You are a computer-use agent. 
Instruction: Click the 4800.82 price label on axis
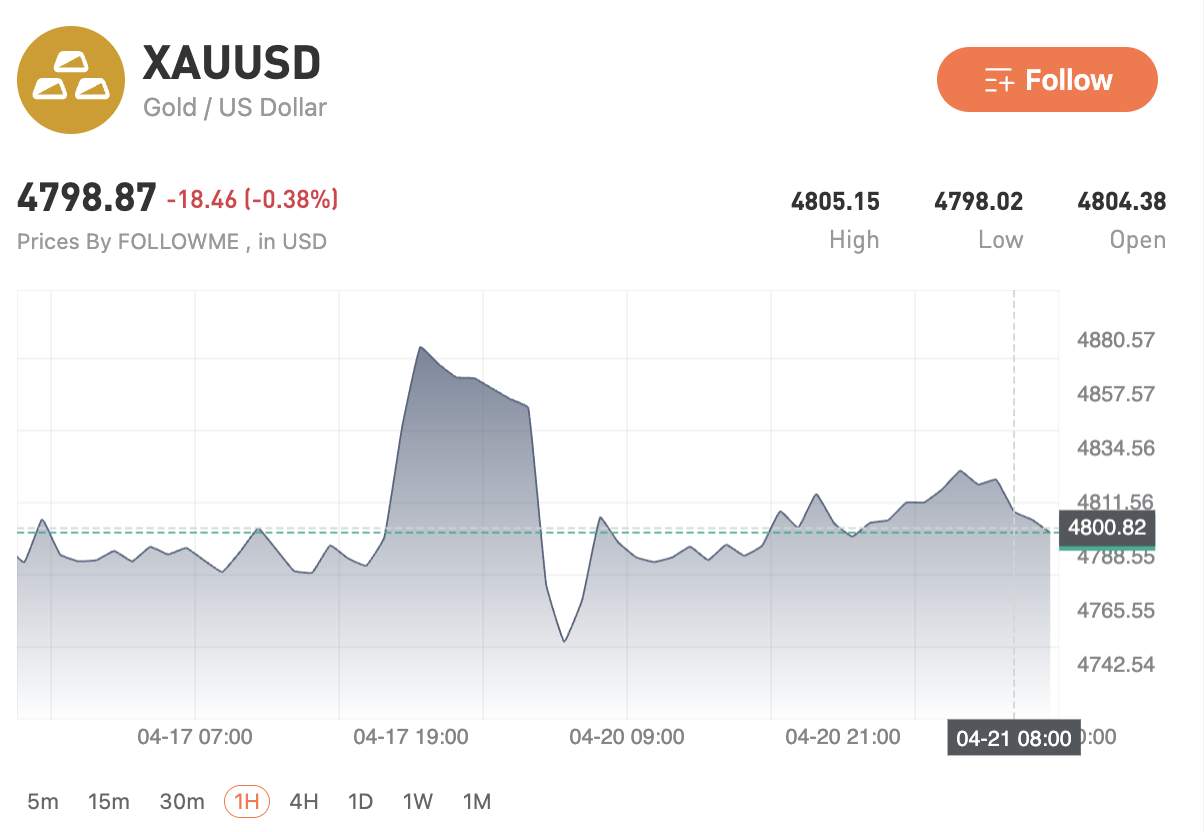coord(1106,527)
